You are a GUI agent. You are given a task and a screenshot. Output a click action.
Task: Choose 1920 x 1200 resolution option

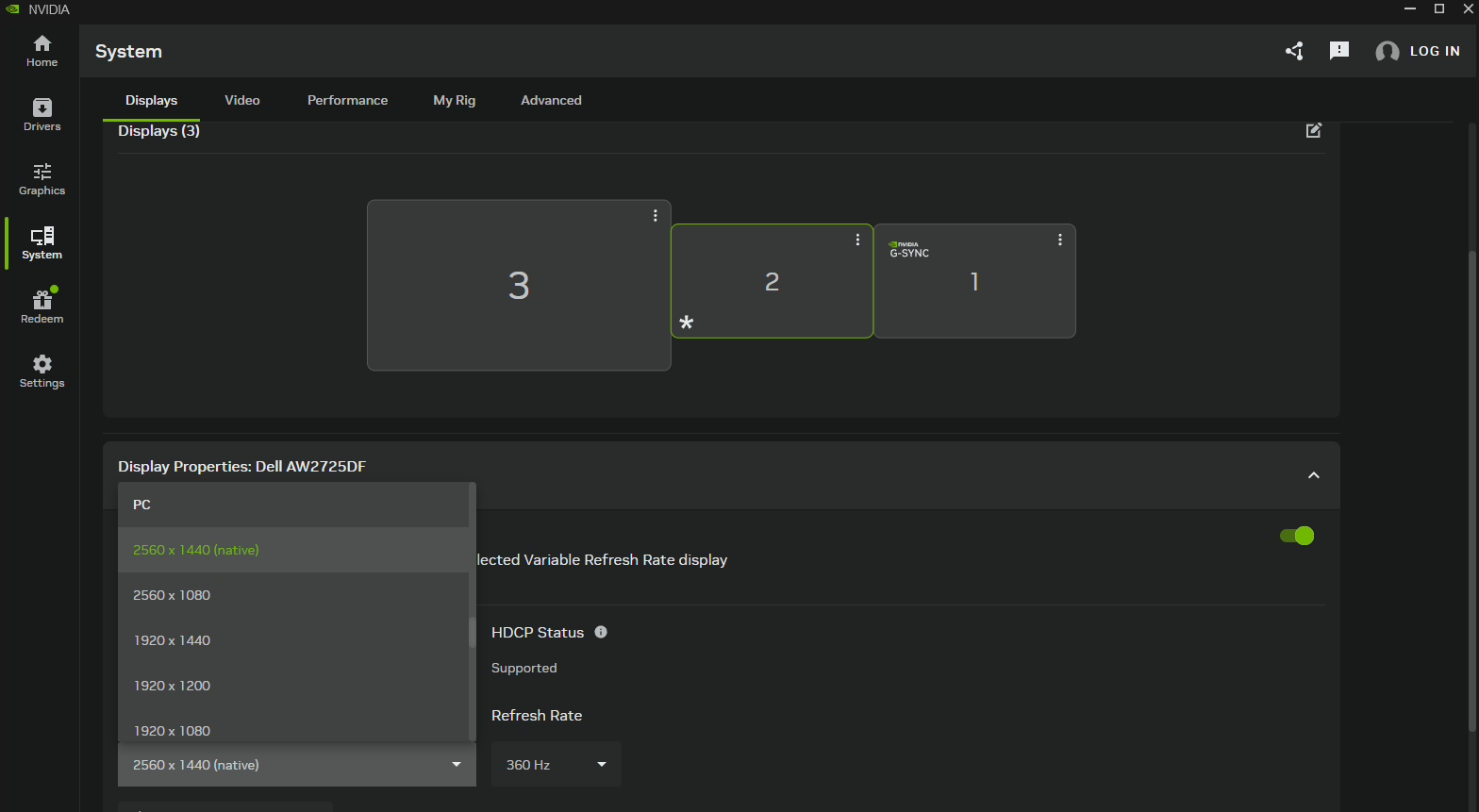pos(293,686)
